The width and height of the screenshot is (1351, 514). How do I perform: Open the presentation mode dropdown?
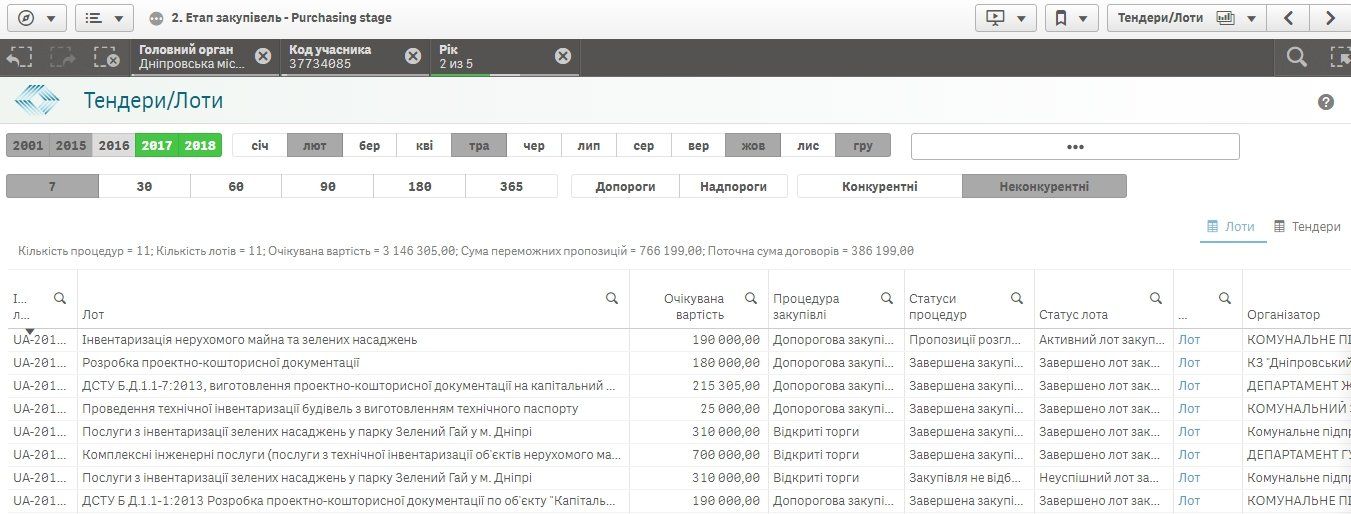(x=1006, y=18)
